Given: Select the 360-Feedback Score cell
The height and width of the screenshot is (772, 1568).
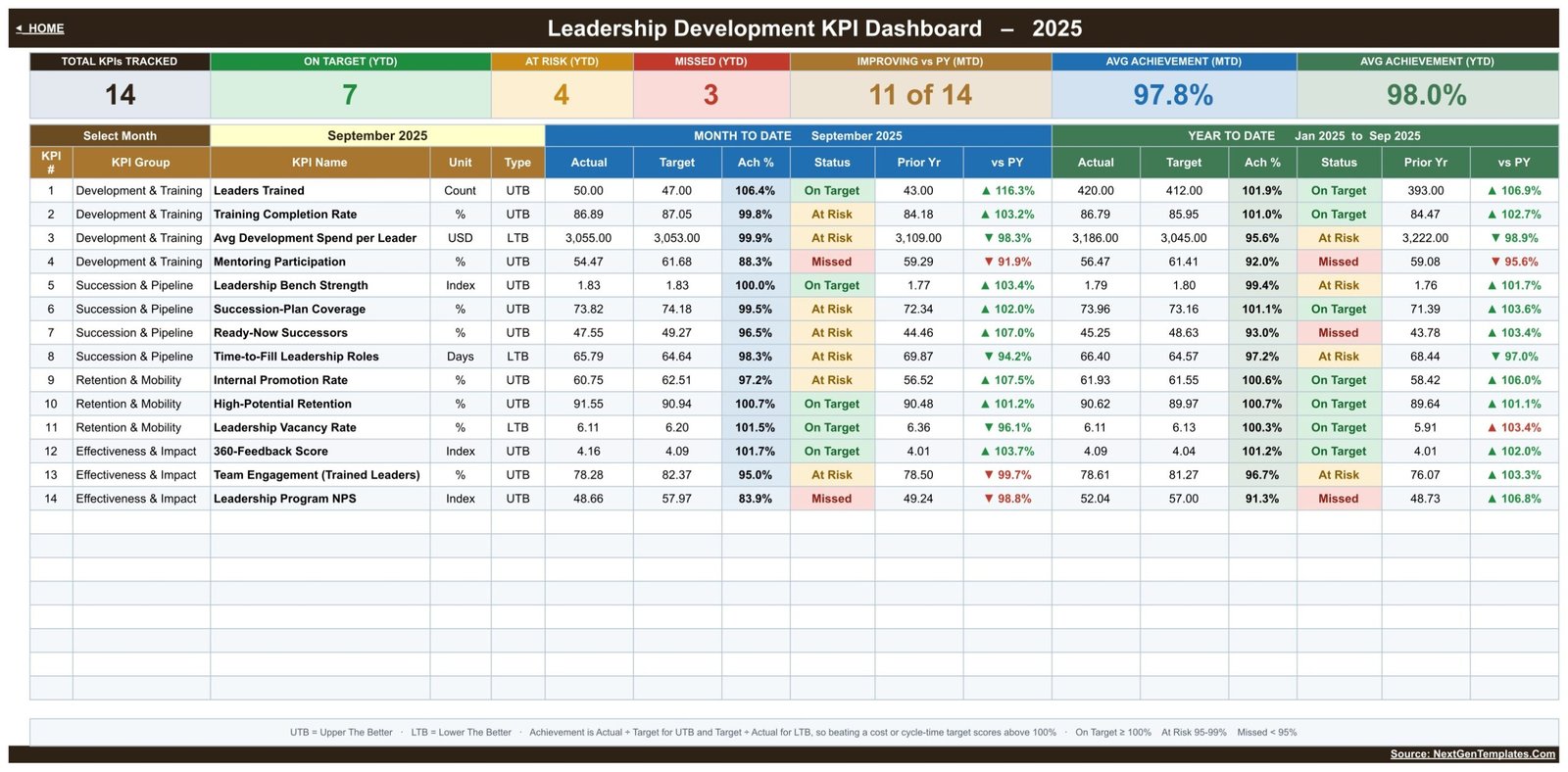Looking at the screenshot, I should click(x=319, y=451).
